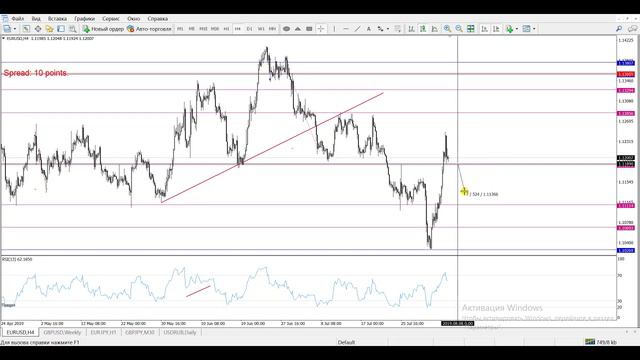Image resolution: width=640 pixels, height=360 pixels.
Task: Create a new chart window
Action: pyautogui.click(x=7, y=29)
